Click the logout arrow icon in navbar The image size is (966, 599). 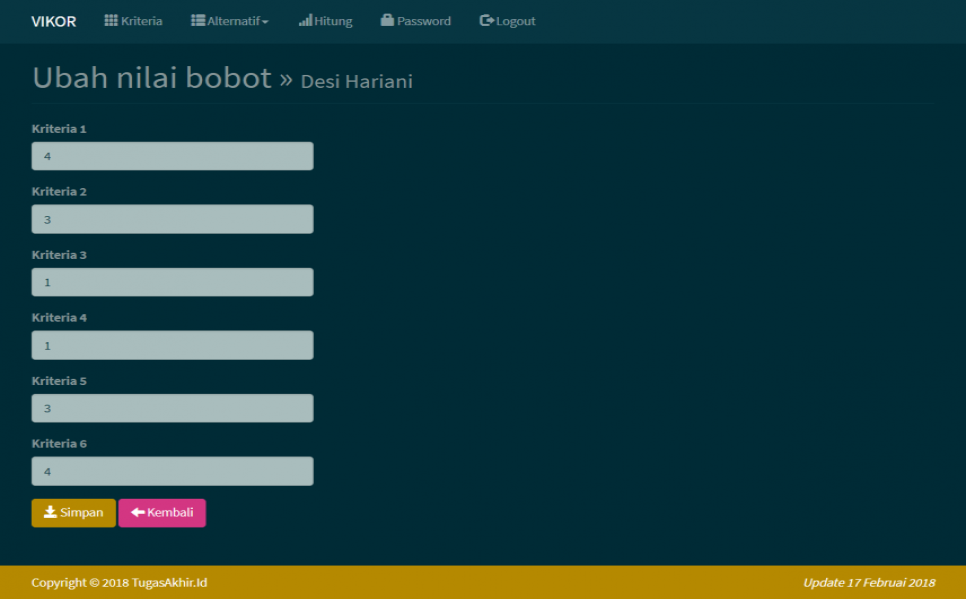click(x=485, y=20)
